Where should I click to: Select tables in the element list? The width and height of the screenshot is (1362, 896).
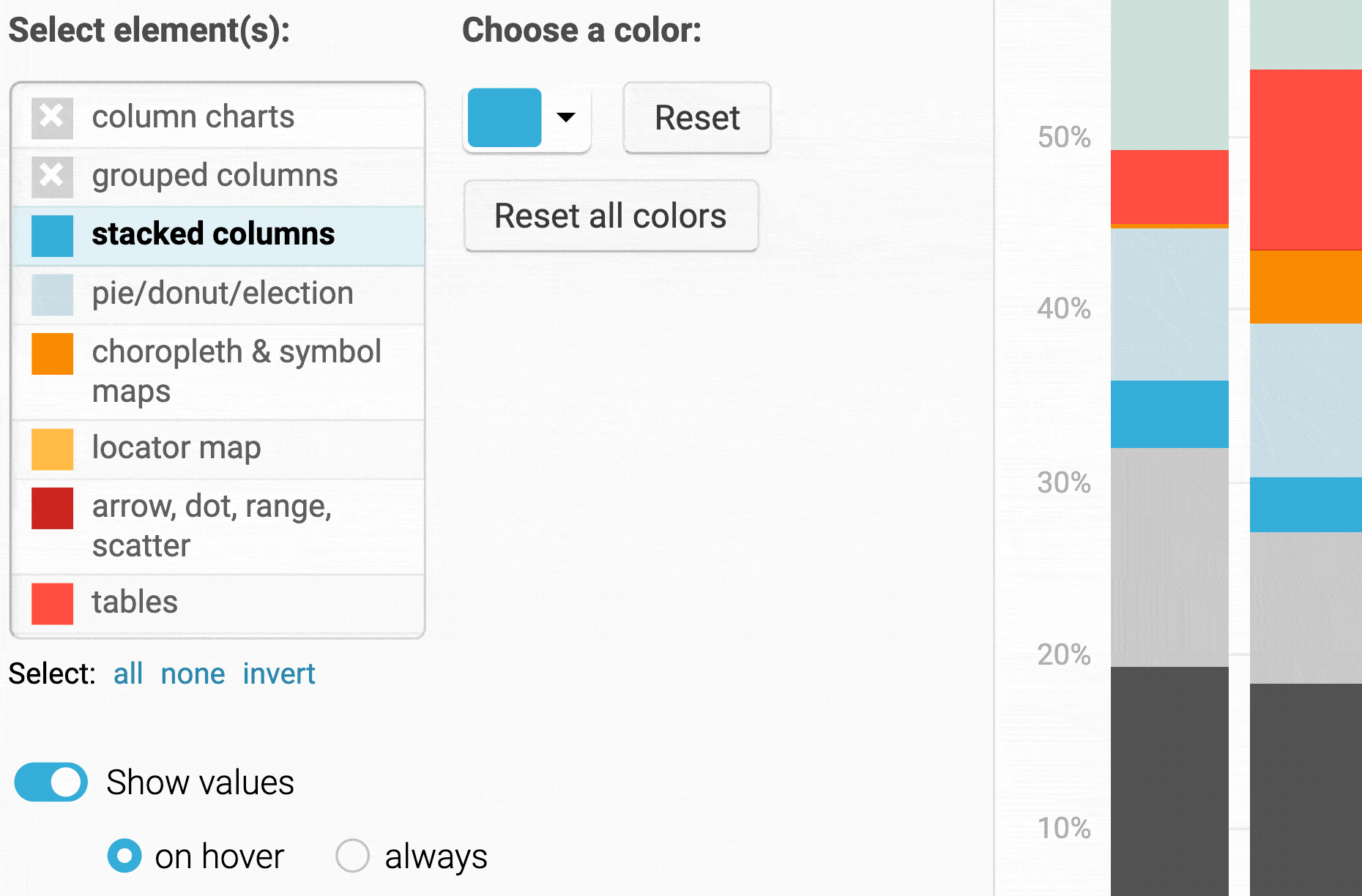135,602
